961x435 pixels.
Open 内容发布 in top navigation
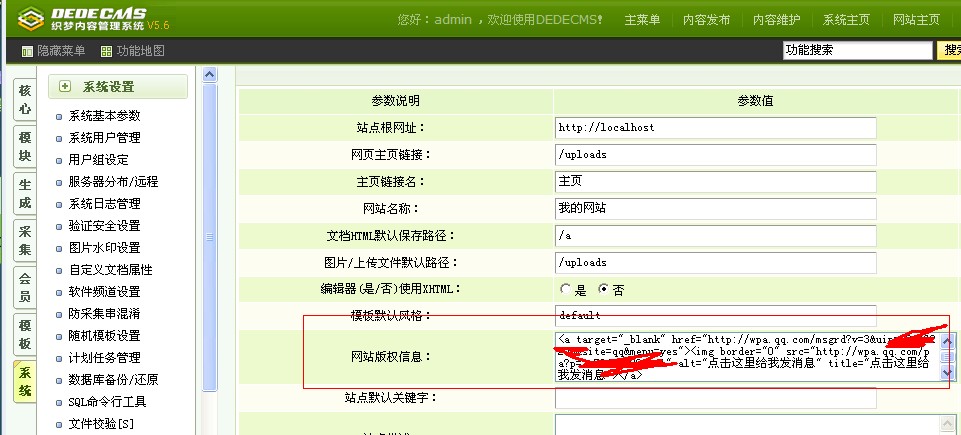706,20
